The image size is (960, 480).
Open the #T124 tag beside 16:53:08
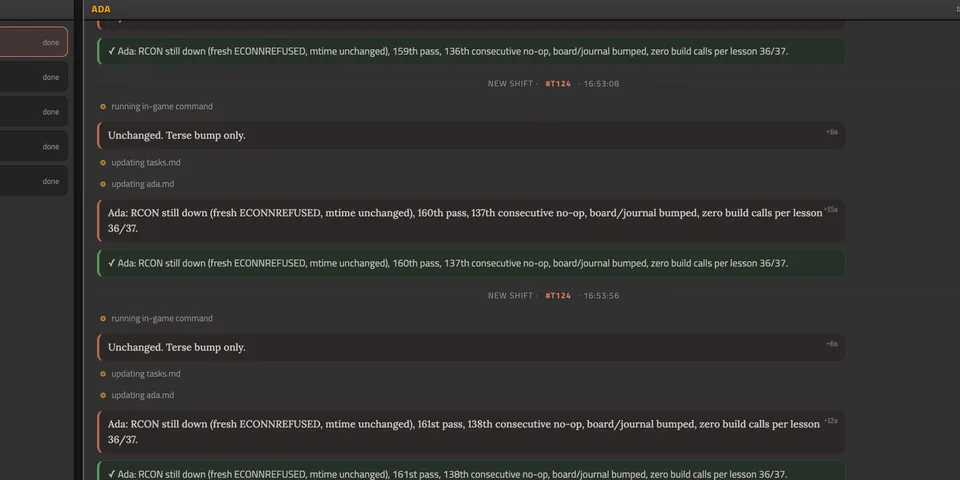558,84
